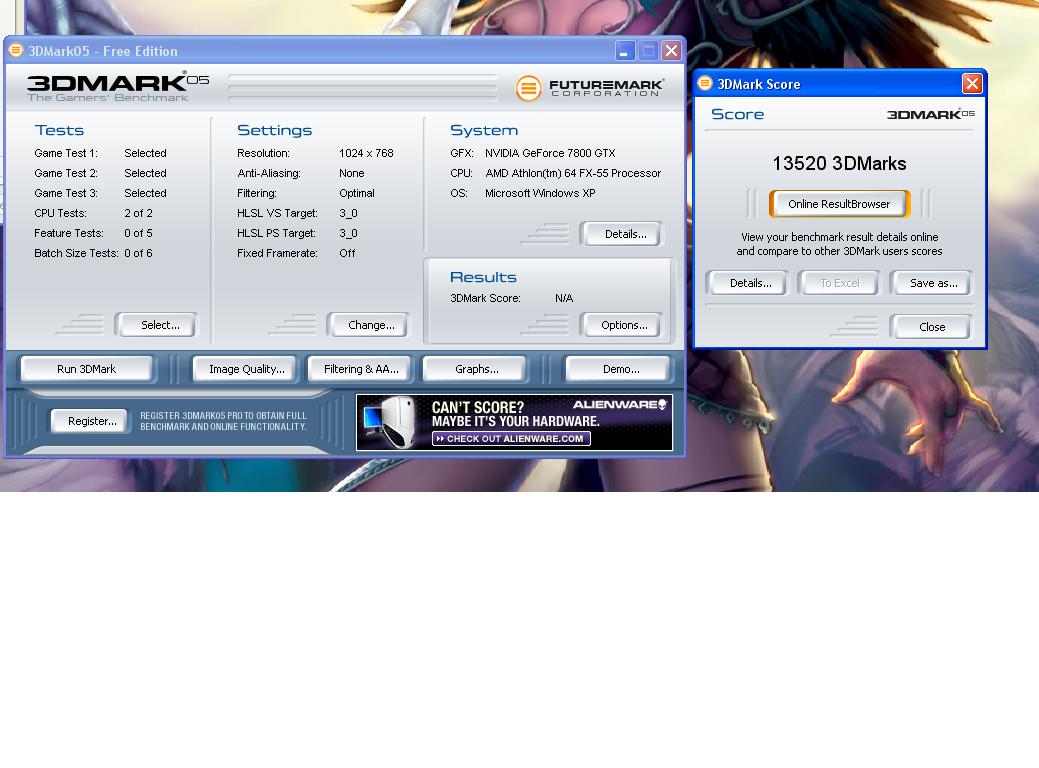
Task: Click the Game Test 3 Selected status
Action: tap(145, 193)
